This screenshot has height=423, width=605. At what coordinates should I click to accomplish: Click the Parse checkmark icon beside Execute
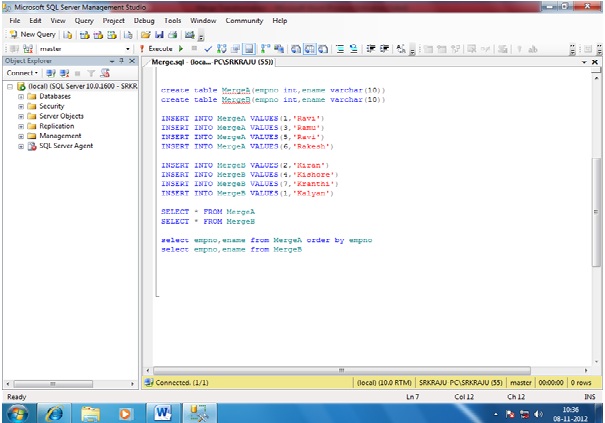point(207,48)
